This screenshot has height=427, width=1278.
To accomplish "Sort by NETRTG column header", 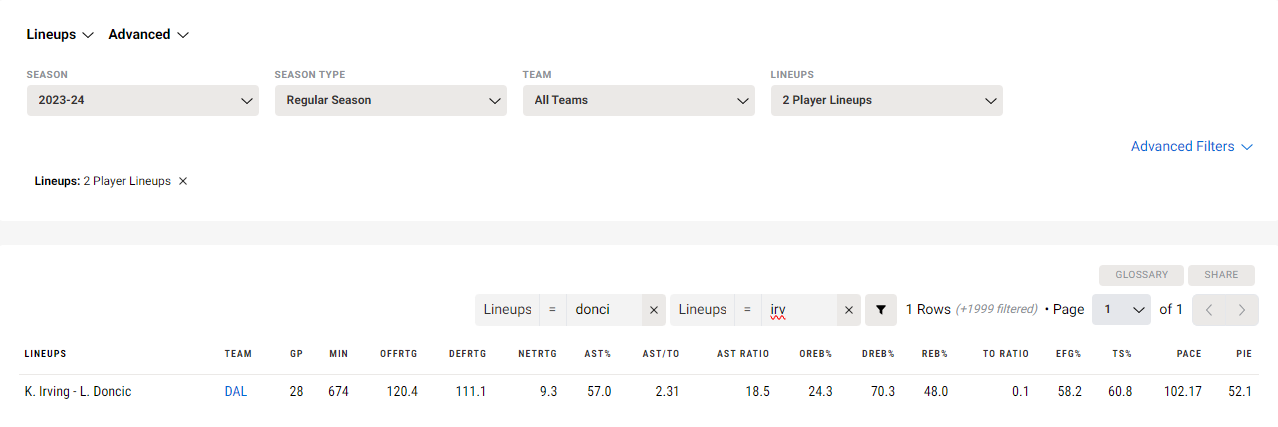I will pos(537,354).
